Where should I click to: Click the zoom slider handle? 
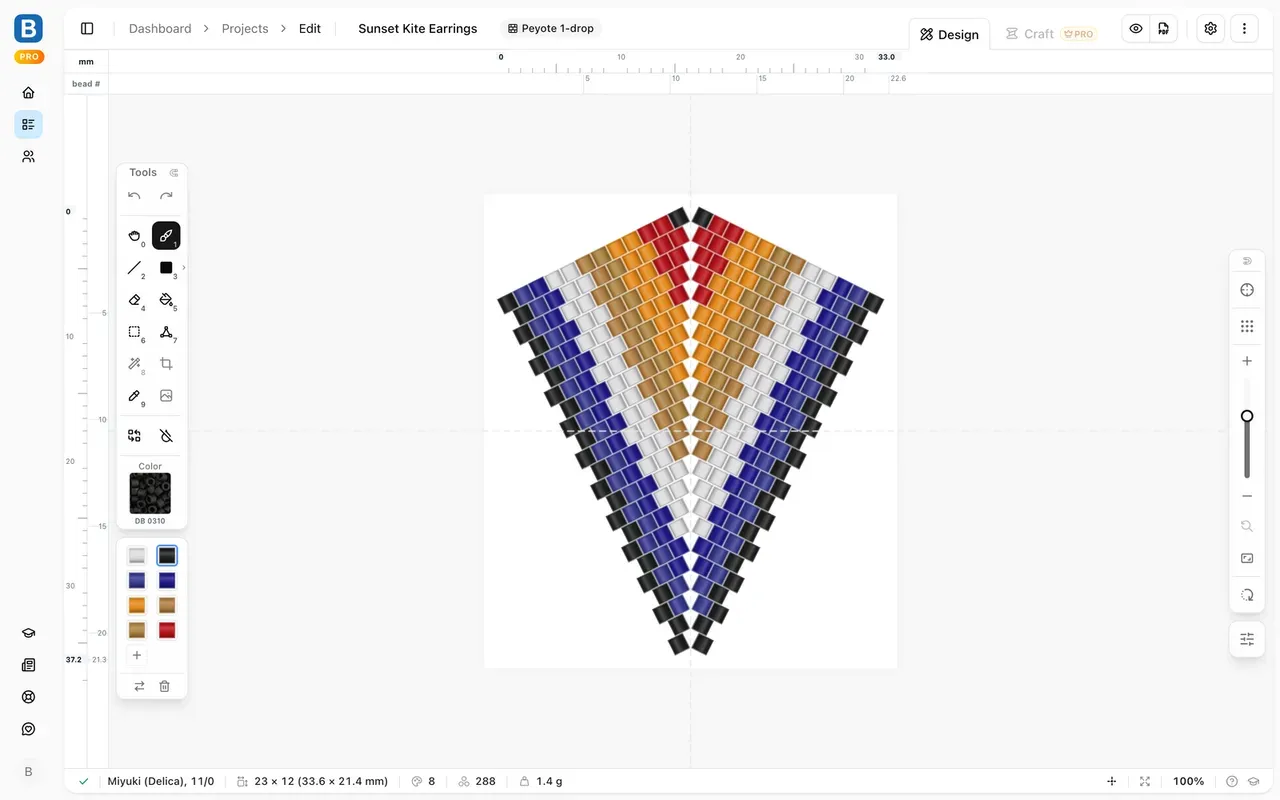(1247, 416)
